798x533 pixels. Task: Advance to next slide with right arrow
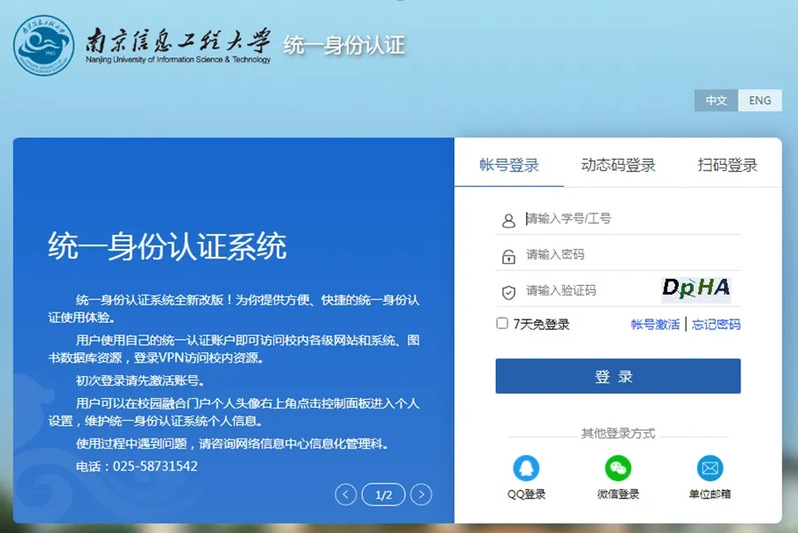click(x=422, y=494)
